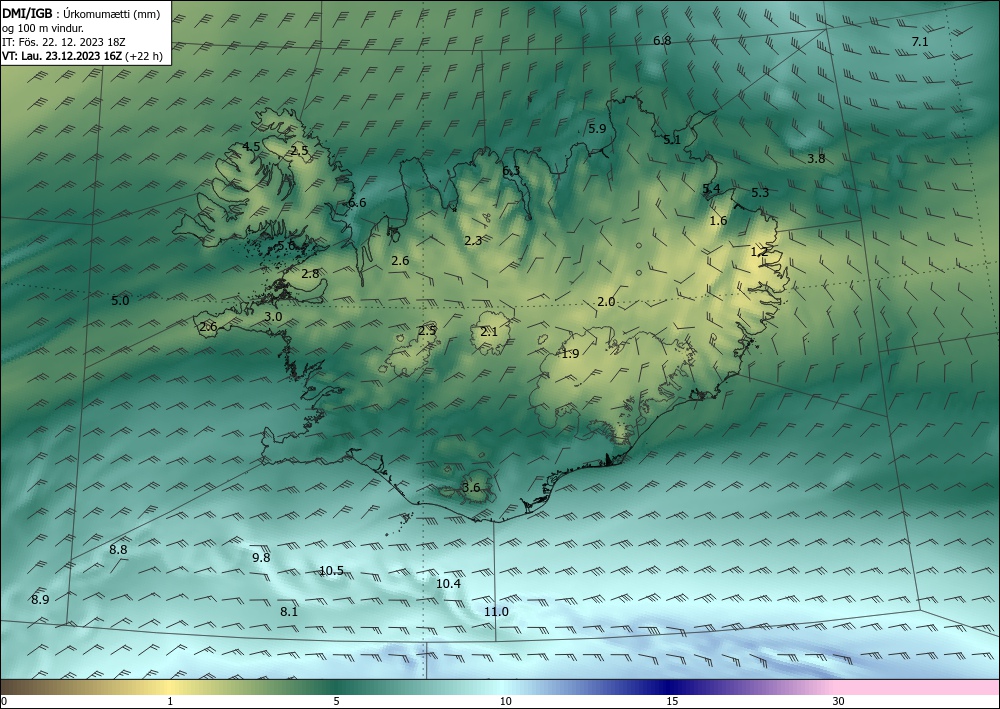Click the 3.0 map value

pos(273,316)
